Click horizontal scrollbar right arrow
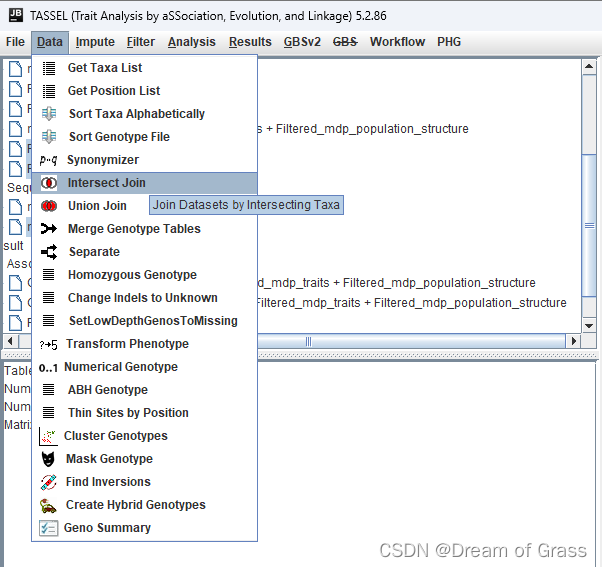The image size is (602, 567). coord(574,341)
